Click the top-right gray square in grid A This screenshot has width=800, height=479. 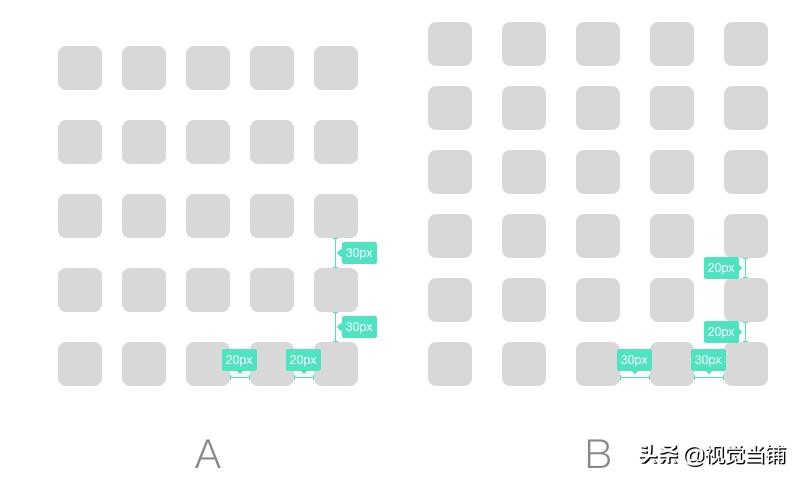[x=336, y=68]
